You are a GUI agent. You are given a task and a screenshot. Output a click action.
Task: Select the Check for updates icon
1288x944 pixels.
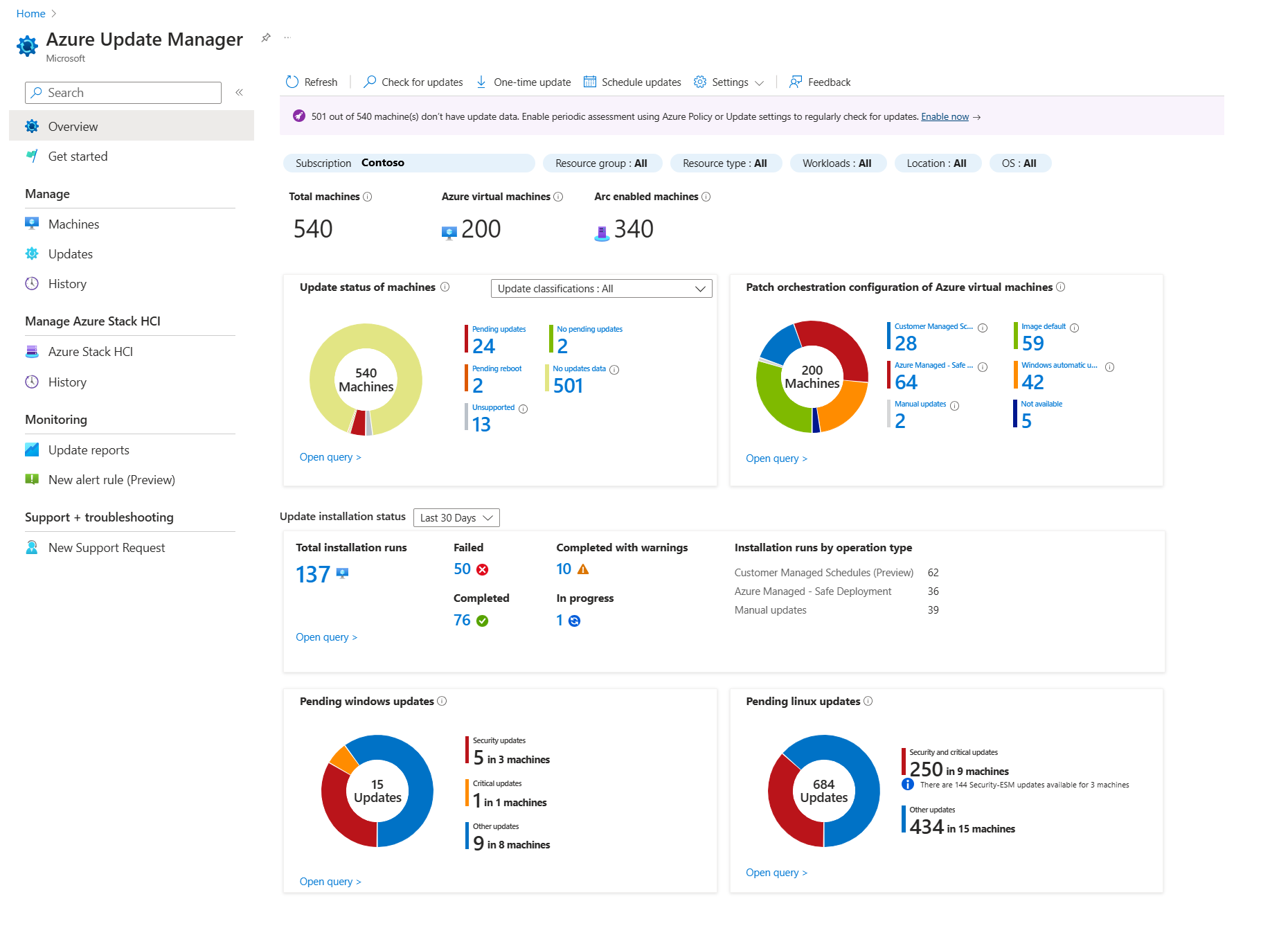coord(369,82)
